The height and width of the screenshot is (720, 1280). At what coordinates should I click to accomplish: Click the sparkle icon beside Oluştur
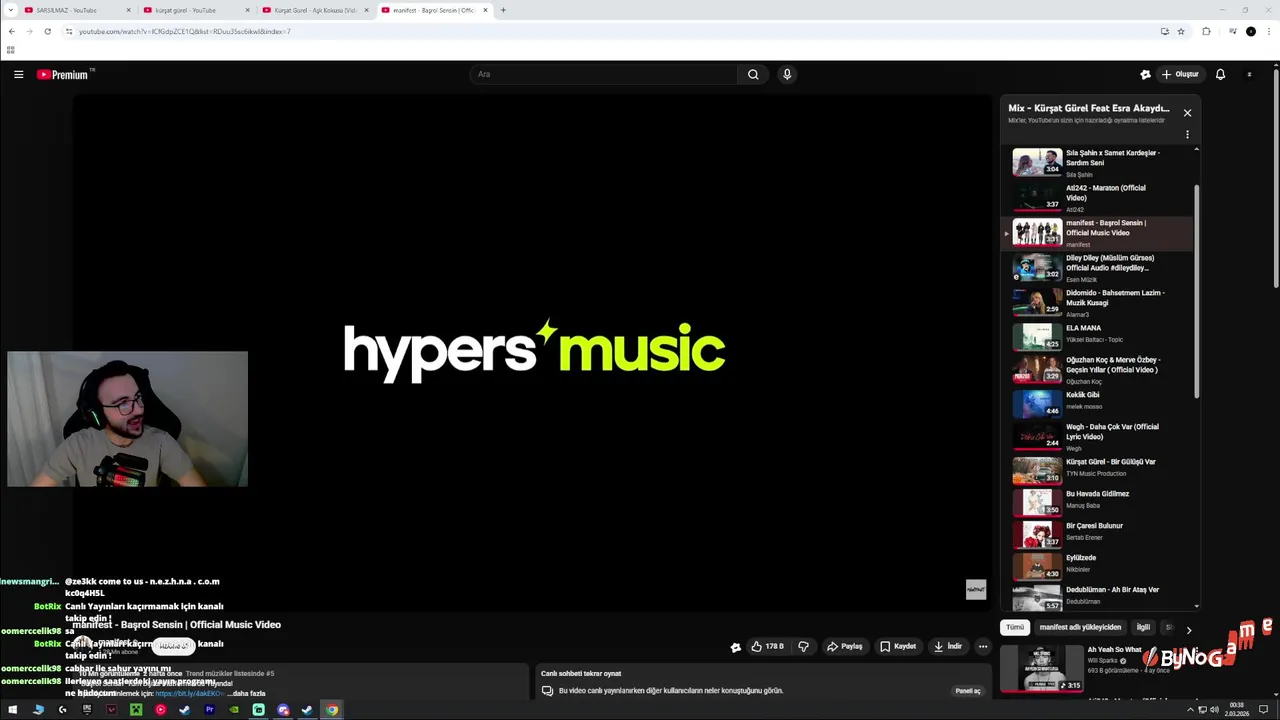pyautogui.click(x=1145, y=74)
